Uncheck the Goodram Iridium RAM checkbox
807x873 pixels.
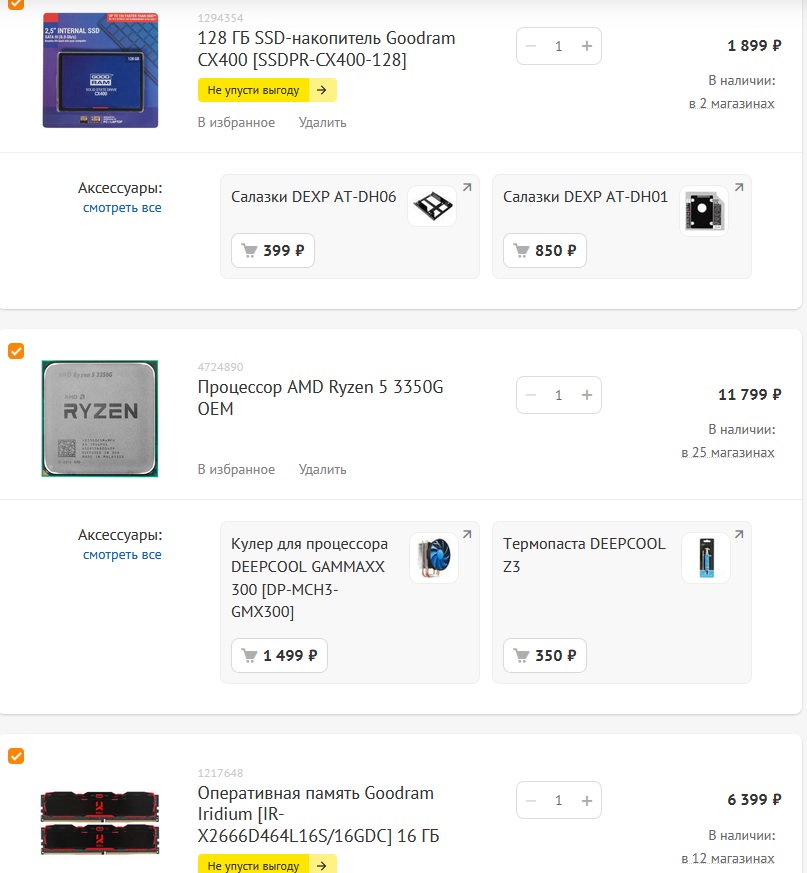16,756
